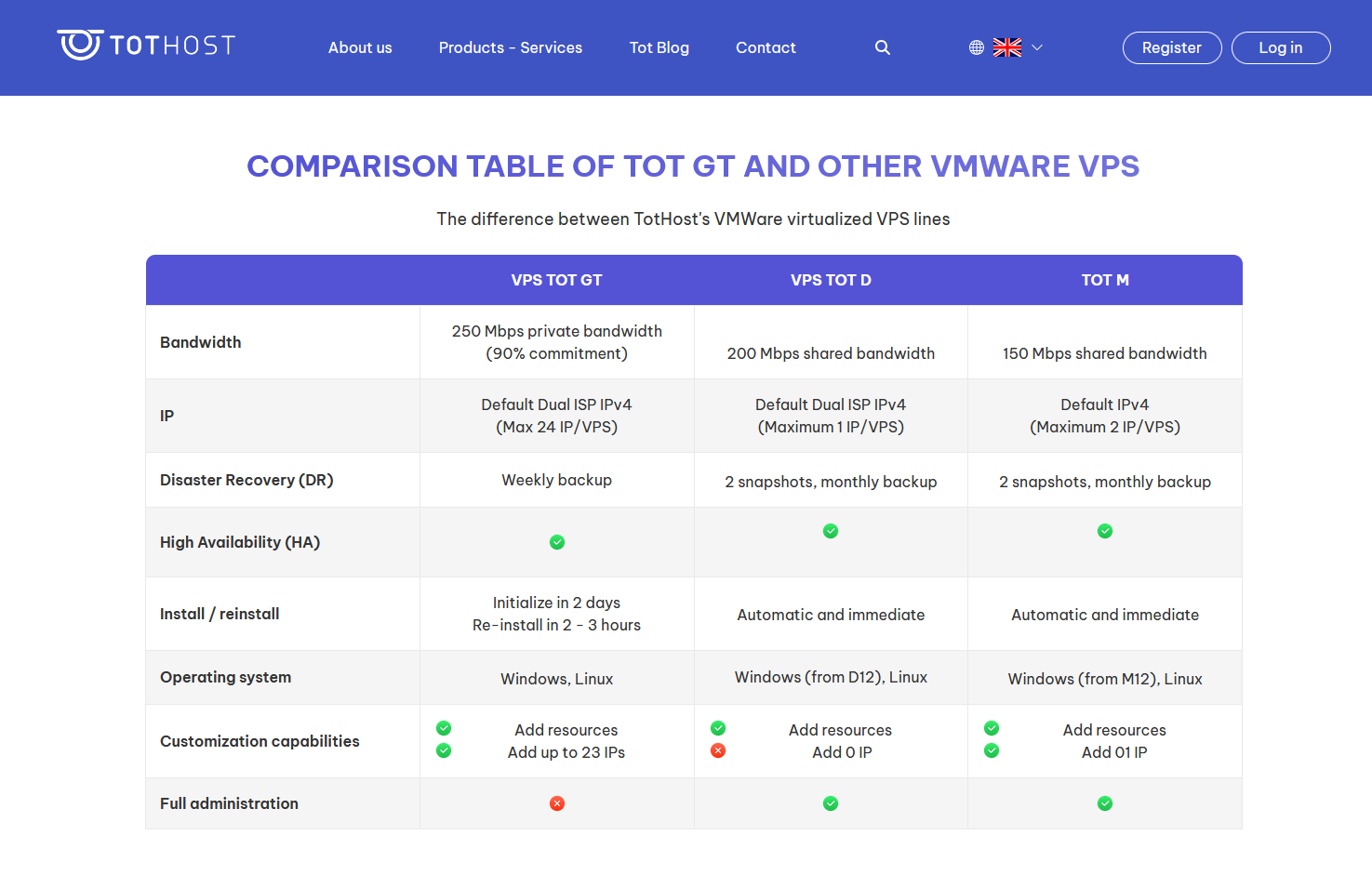
Task: Click the TotHost logo
Action: pos(146,45)
